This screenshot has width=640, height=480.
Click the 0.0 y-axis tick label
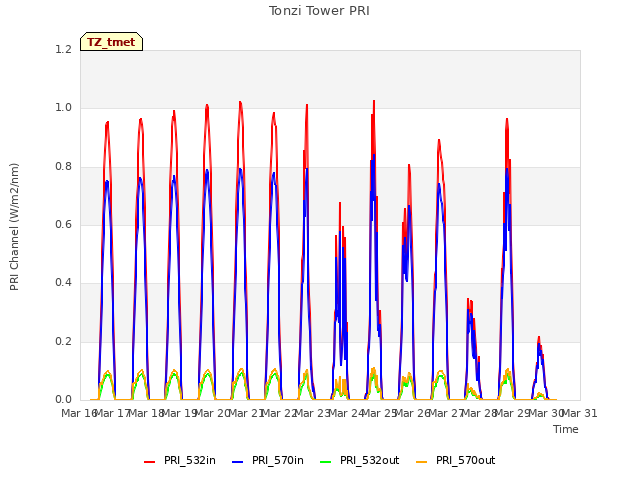point(64,400)
